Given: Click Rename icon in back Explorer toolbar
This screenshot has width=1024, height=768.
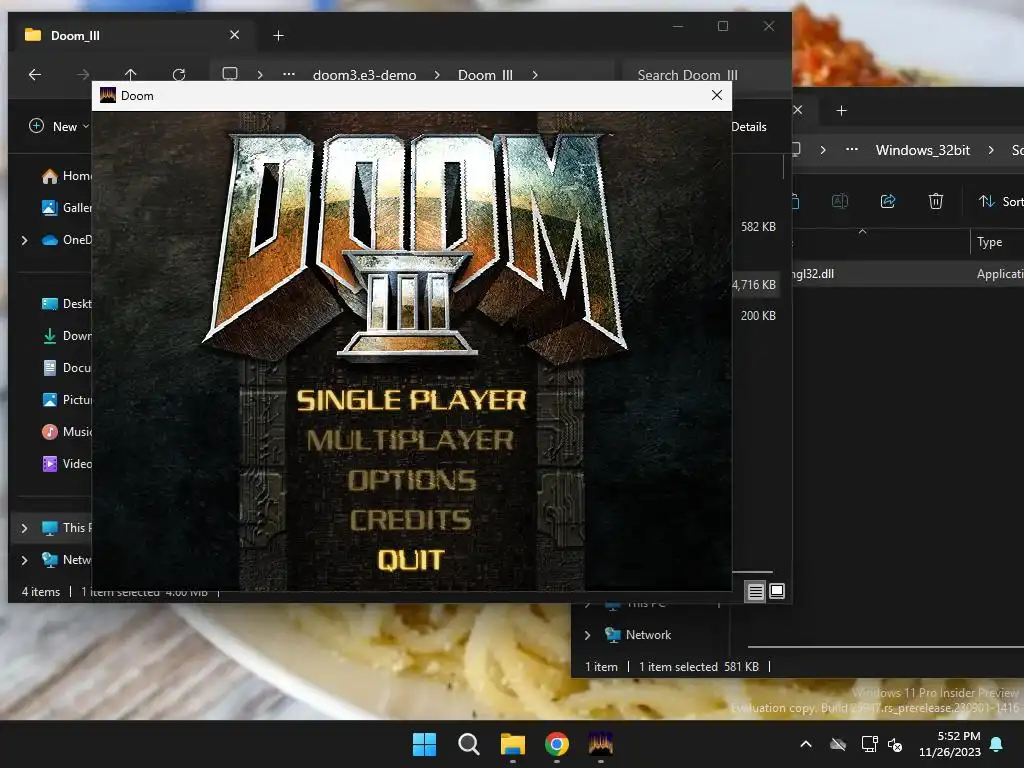Looking at the screenshot, I should pyautogui.click(x=840, y=201).
